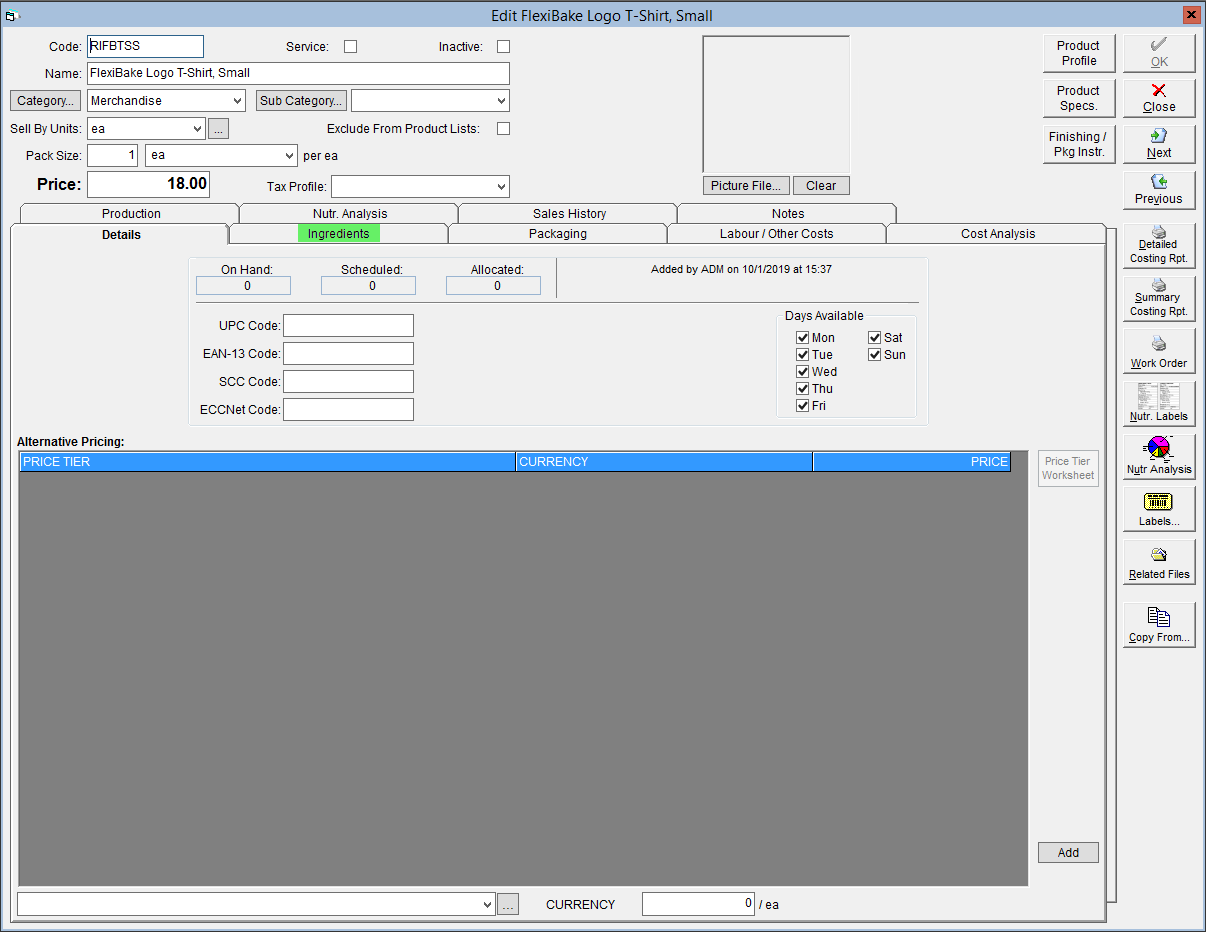The height and width of the screenshot is (932, 1206).
Task: Switch to the Labour / Other Costs tab
Action: [x=776, y=233]
